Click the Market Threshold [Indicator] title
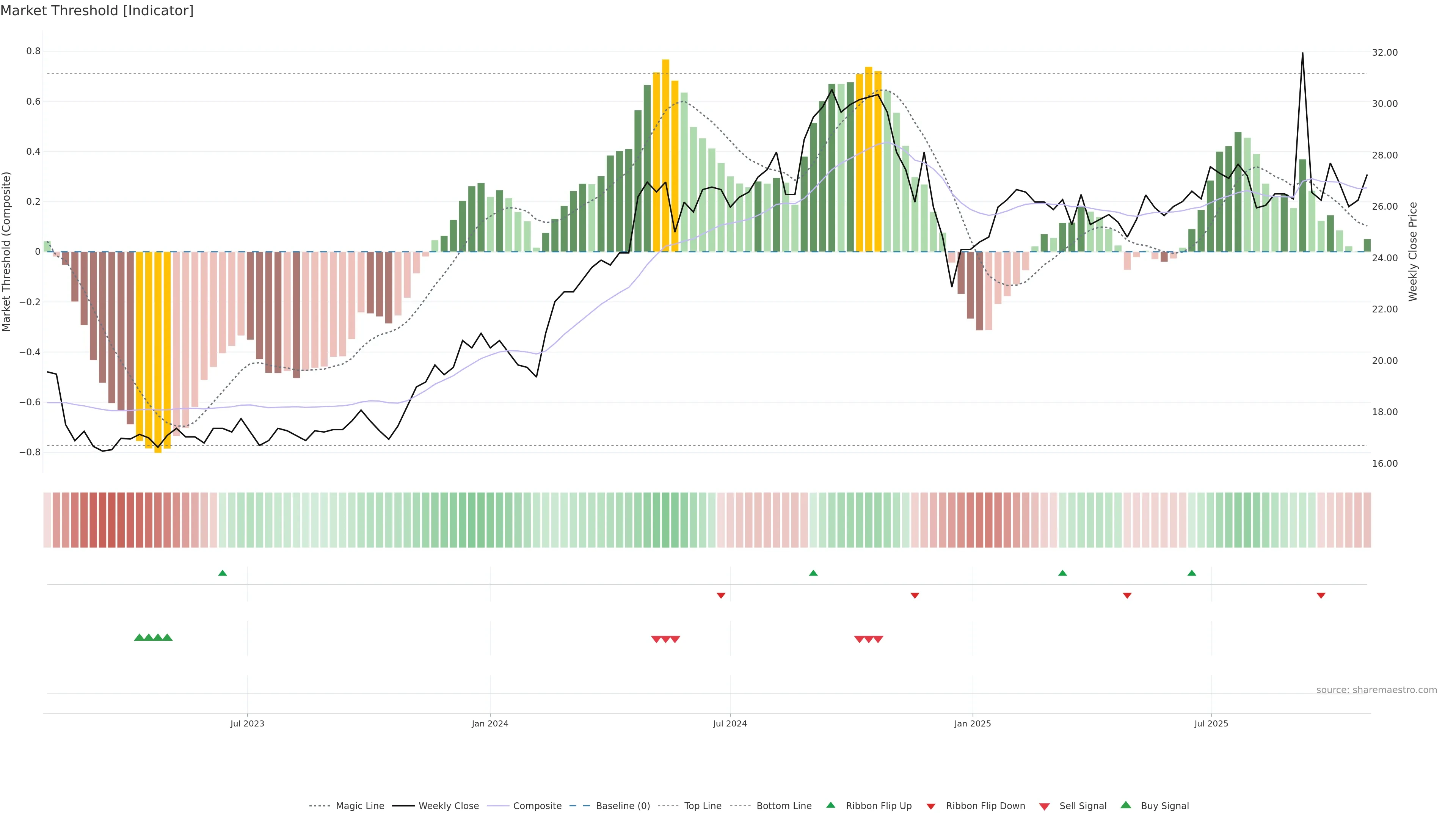Screen dimensions: 1456x819 [97, 11]
